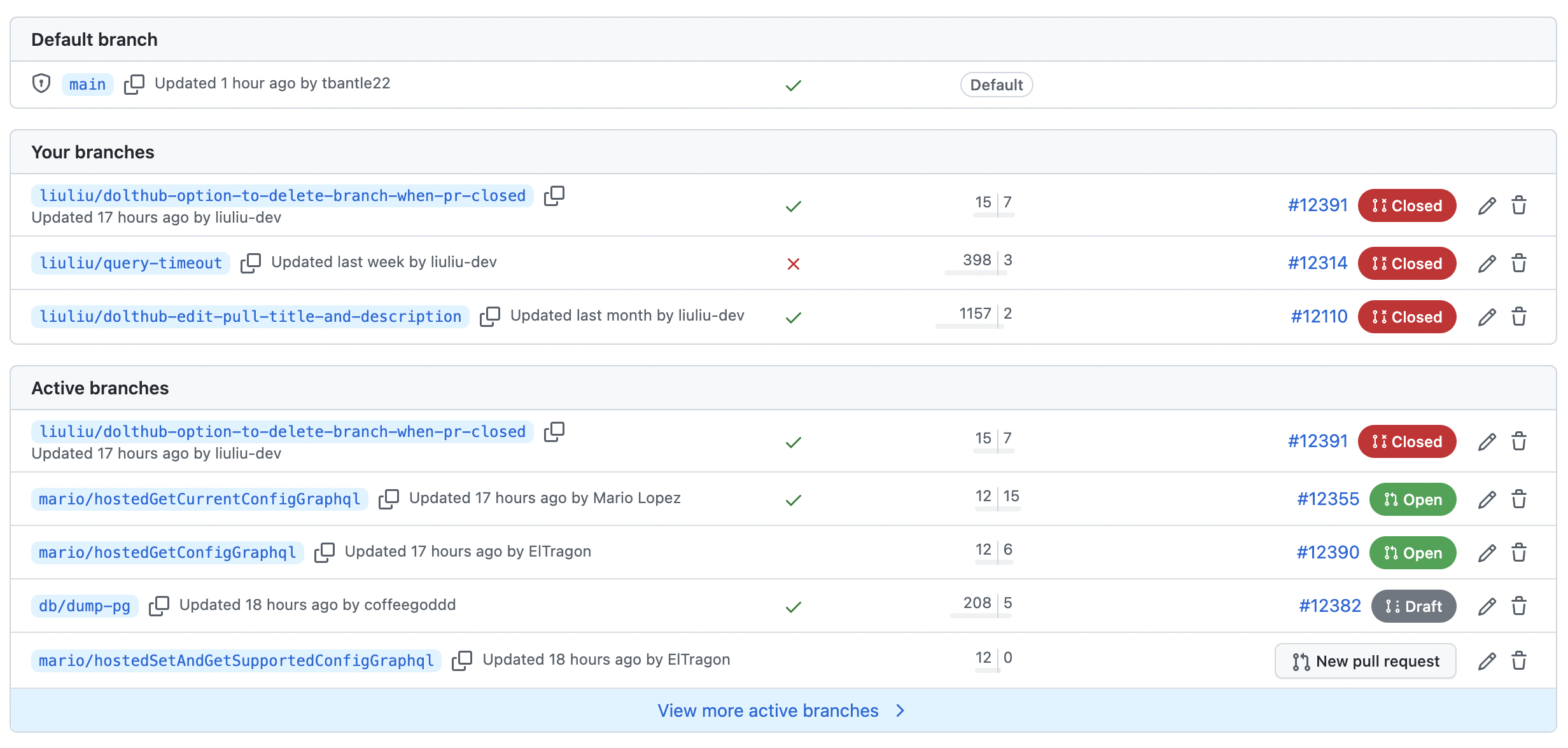1568x748 pixels.
Task: Click New pull request button
Action: coord(1365,661)
